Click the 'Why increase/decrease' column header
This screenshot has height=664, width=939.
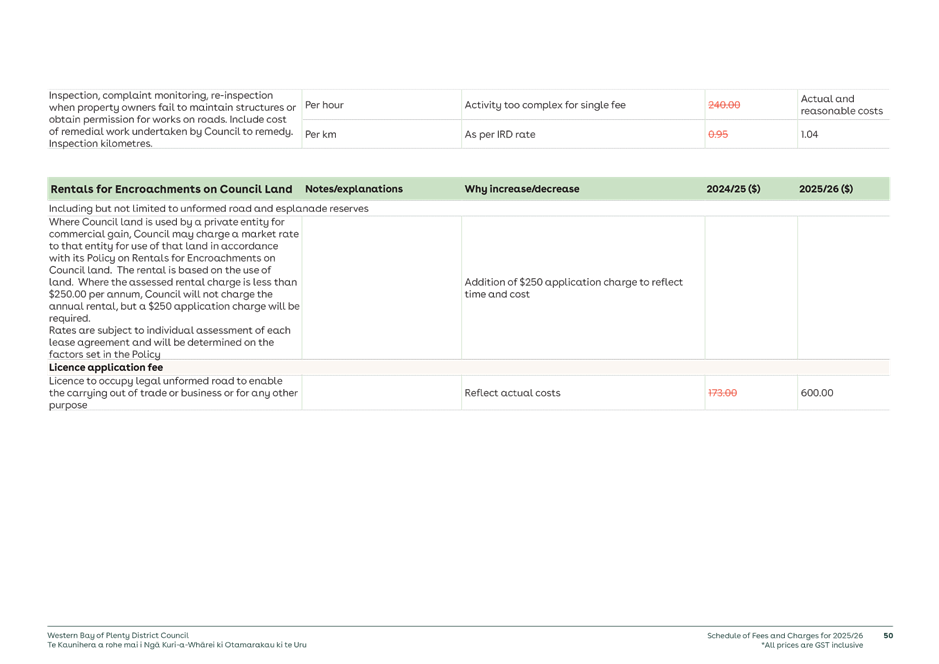pos(521,189)
